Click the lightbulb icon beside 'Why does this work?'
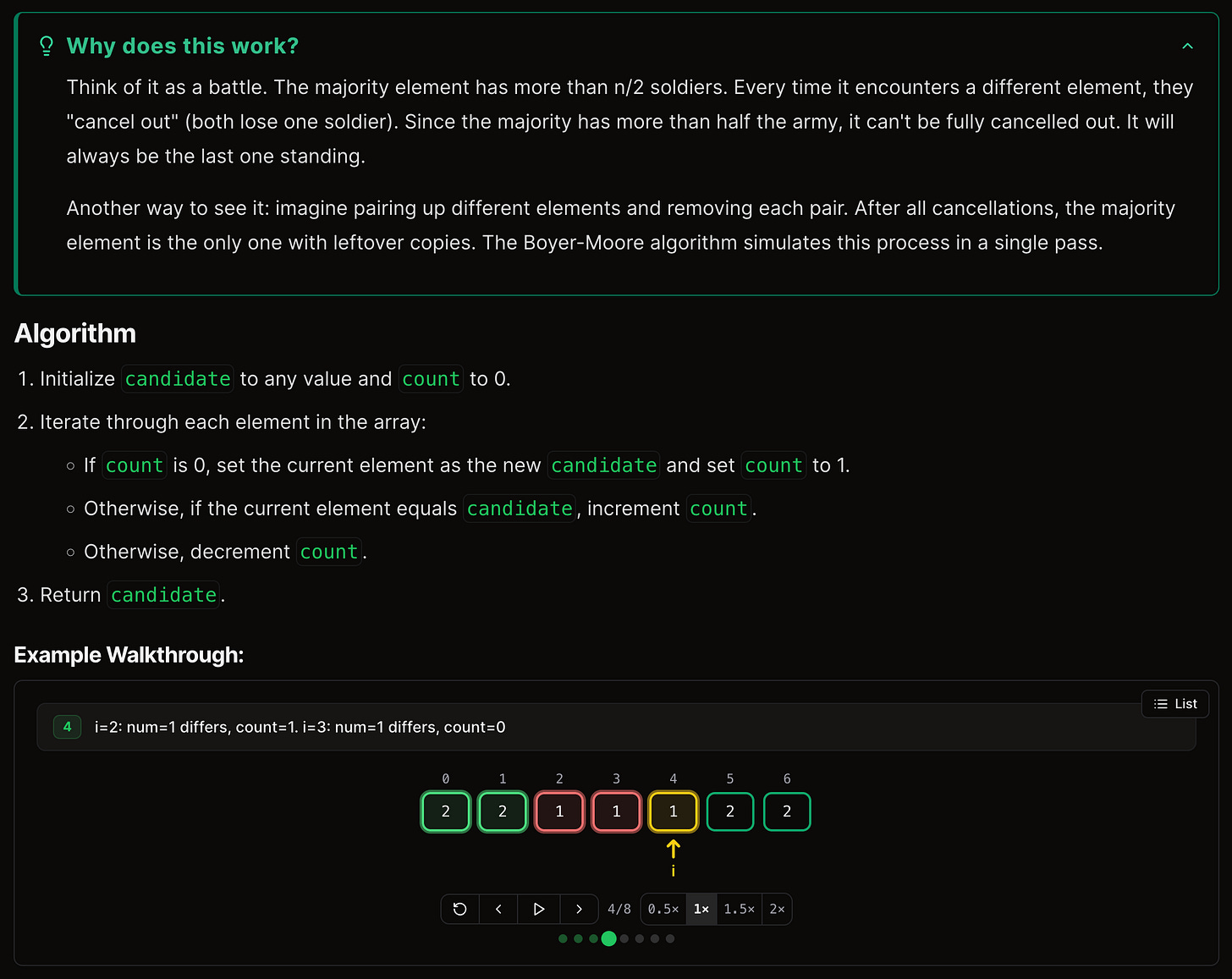 pos(47,46)
